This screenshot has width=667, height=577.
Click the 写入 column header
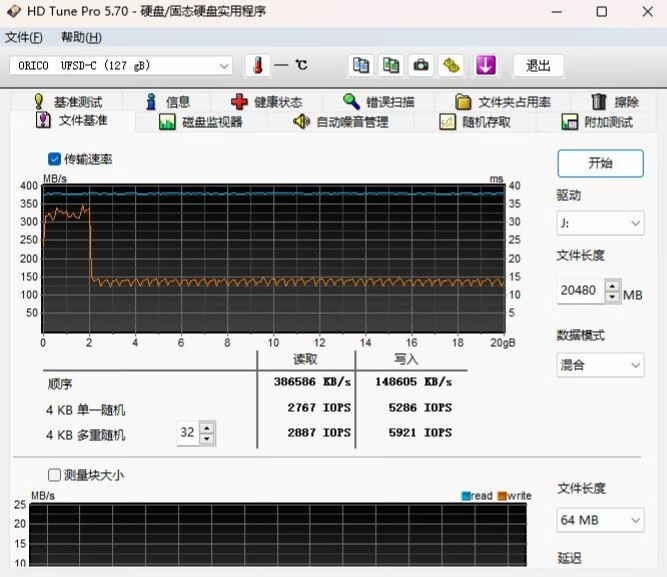coord(406,360)
